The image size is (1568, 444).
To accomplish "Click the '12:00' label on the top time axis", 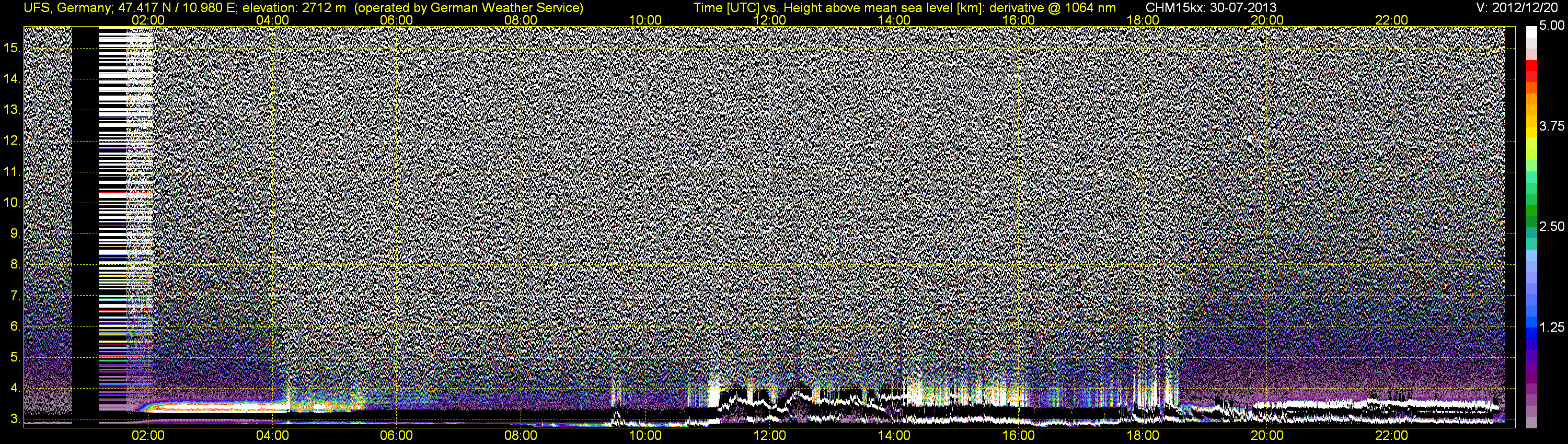I will click(x=769, y=20).
